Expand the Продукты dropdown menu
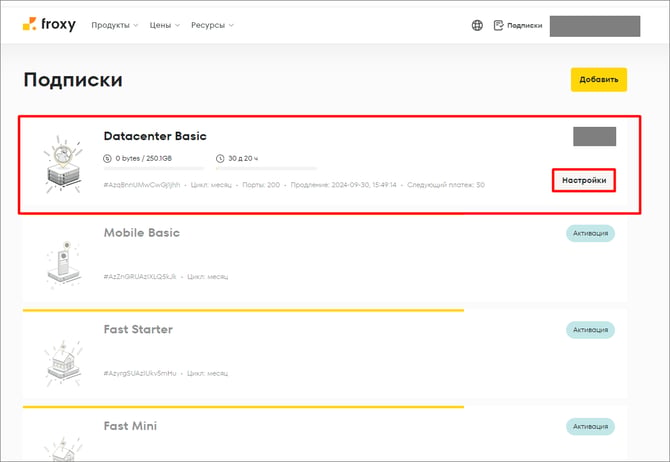670x462 pixels. tap(115, 25)
